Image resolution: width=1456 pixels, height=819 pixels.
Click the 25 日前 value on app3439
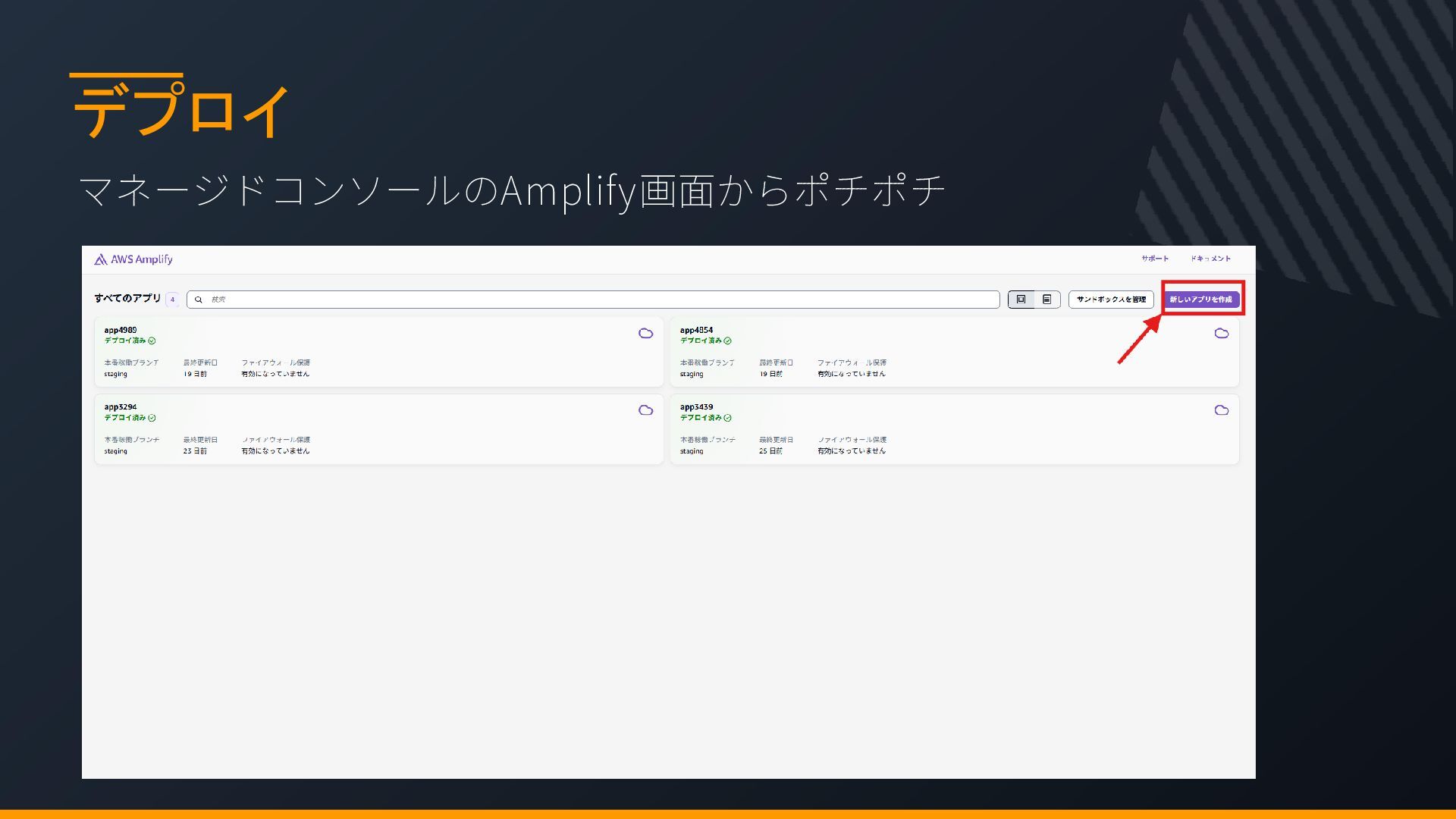click(x=770, y=451)
